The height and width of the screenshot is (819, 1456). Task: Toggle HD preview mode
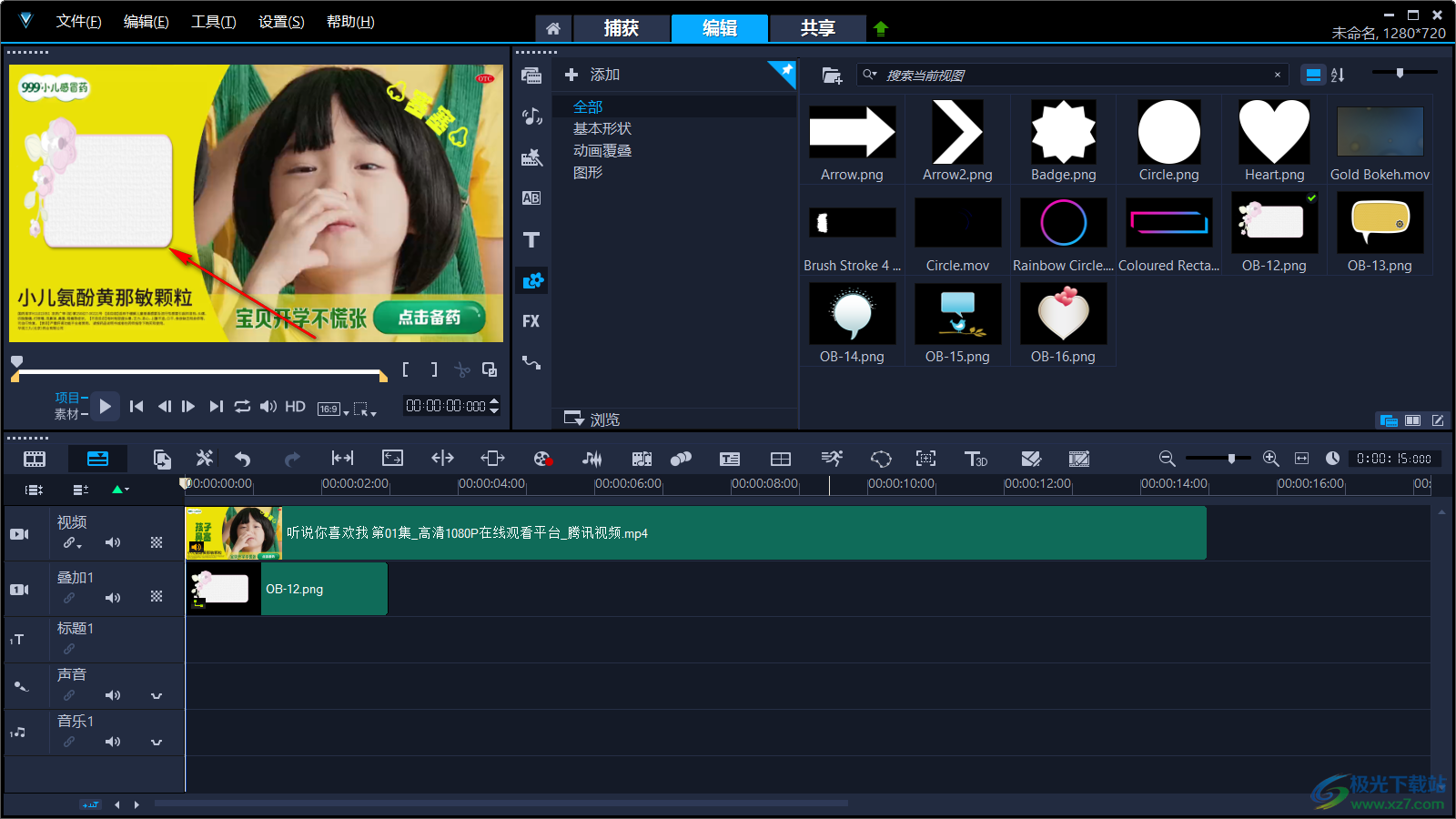[x=295, y=407]
